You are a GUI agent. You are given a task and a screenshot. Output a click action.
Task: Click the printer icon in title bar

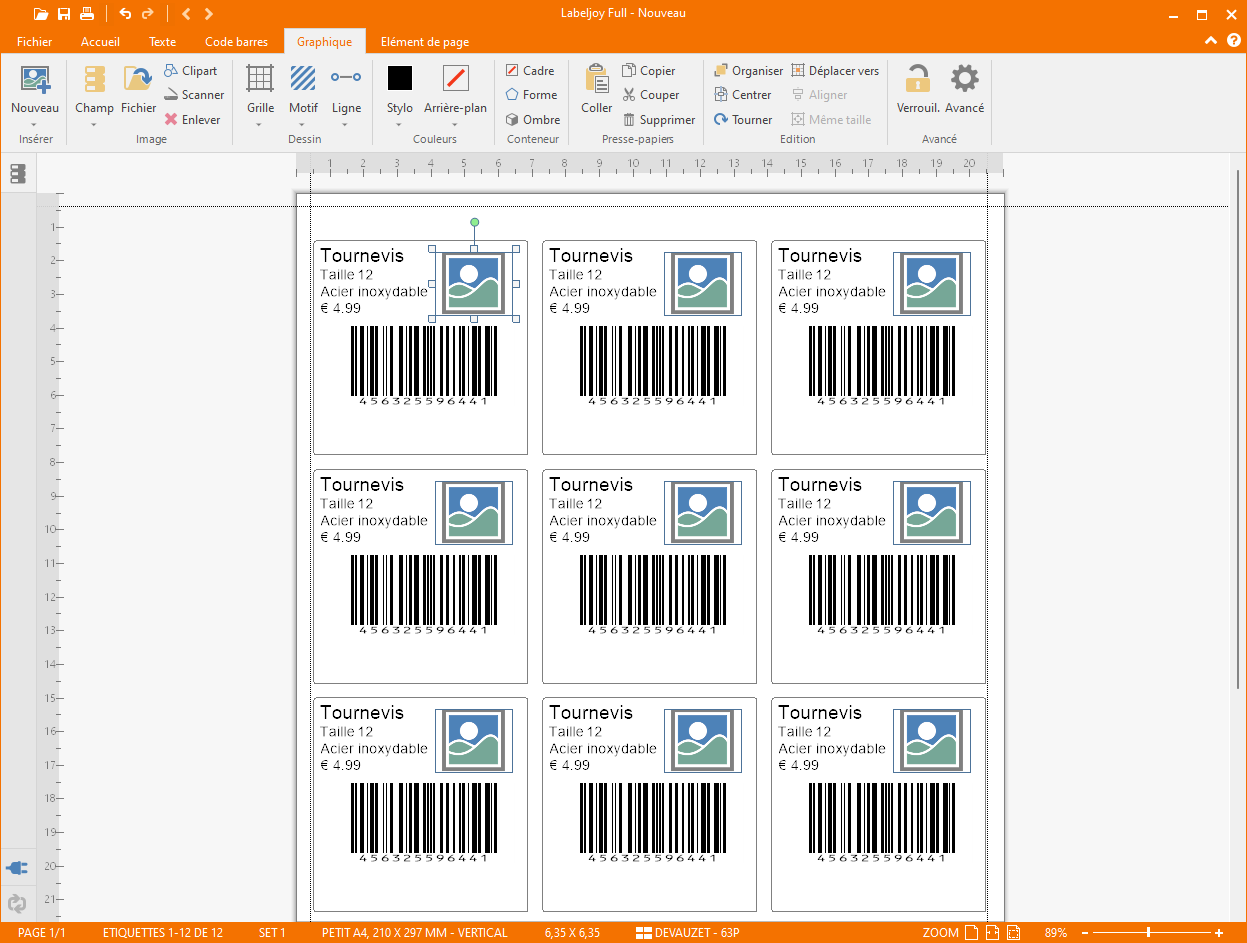coord(87,14)
